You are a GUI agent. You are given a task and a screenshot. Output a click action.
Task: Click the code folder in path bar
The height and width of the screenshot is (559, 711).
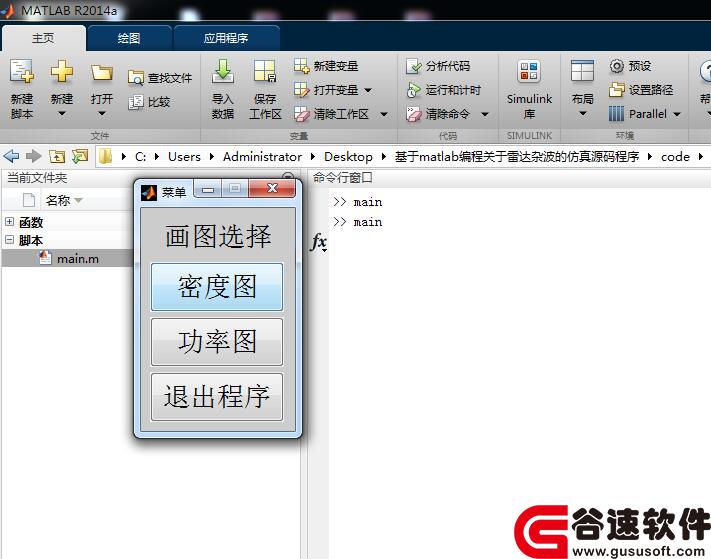(675, 156)
